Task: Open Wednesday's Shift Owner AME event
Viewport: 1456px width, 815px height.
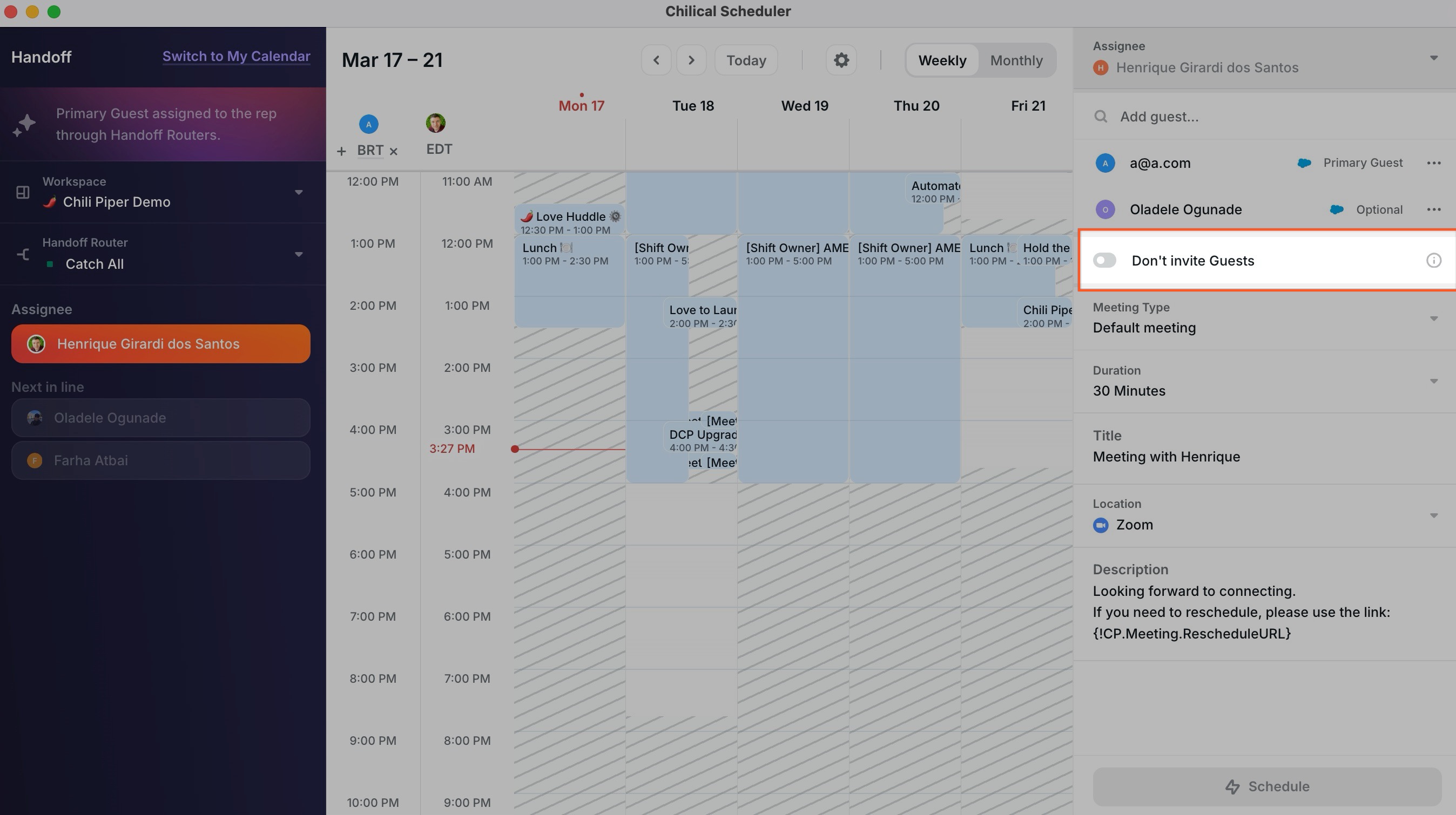Action: pos(793,358)
